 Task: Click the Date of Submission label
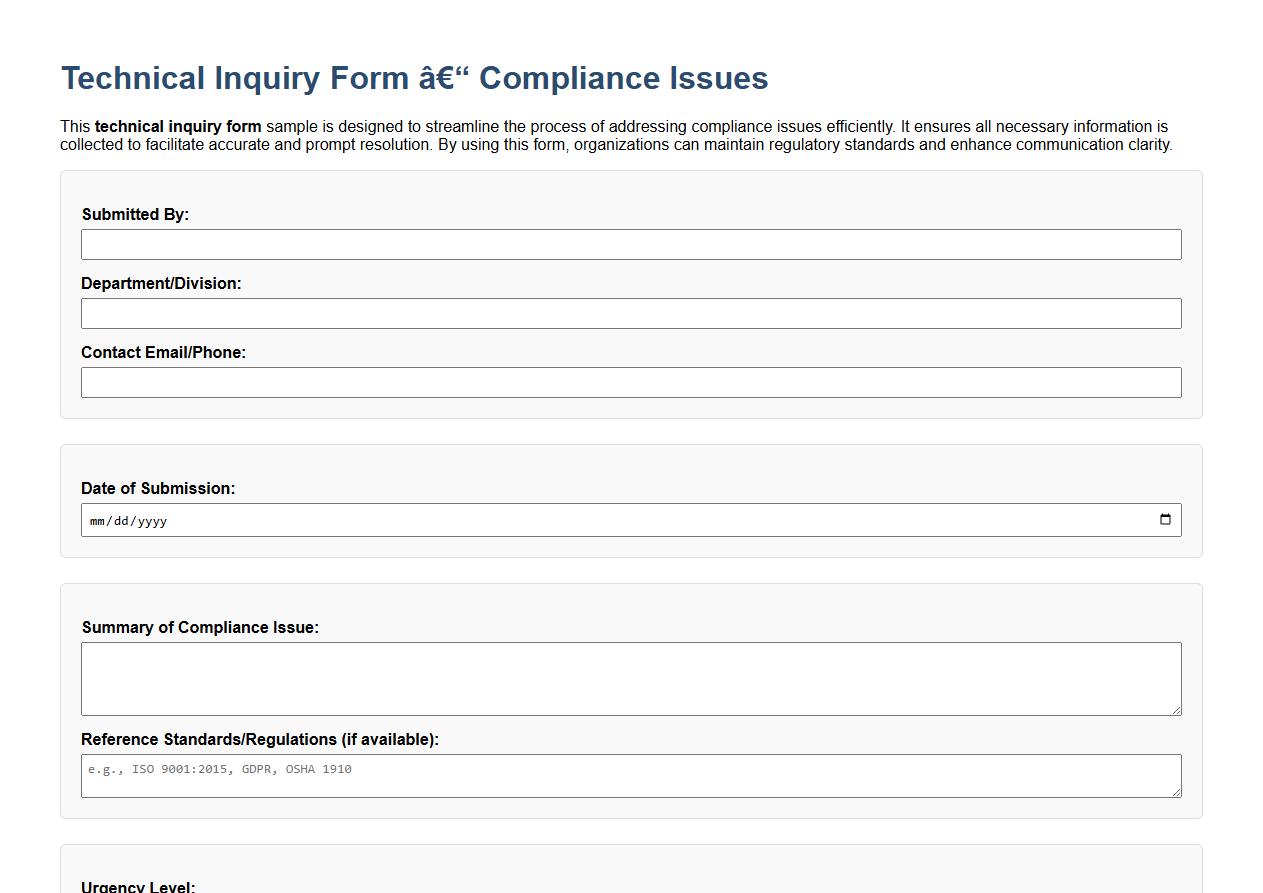point(157,488)
